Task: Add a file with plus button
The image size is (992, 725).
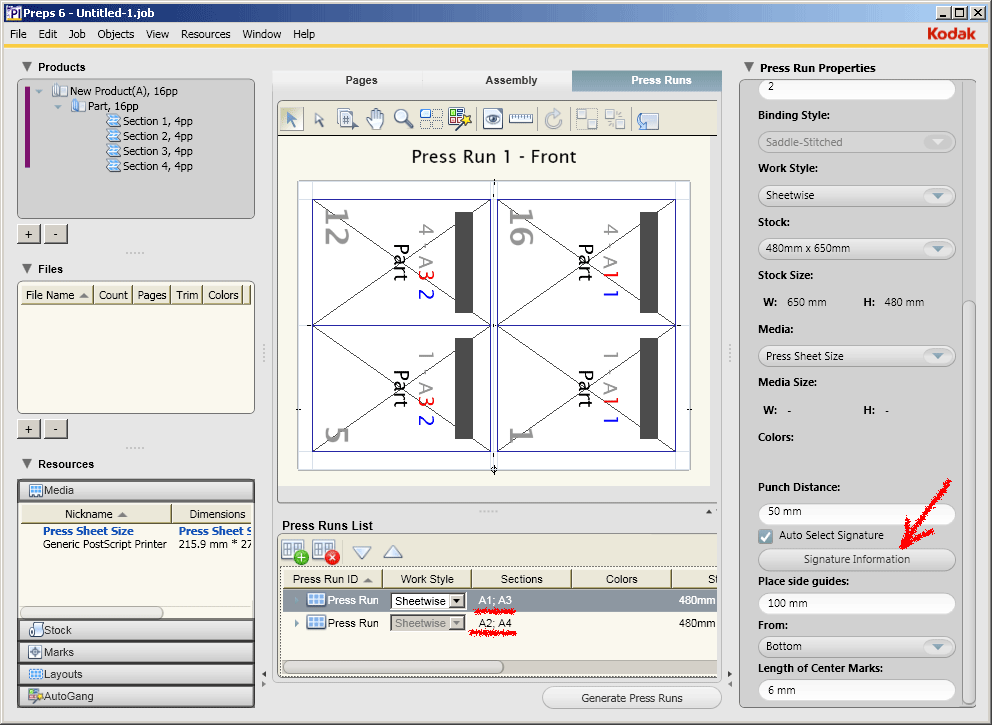Action: click(x=28, y=429)
